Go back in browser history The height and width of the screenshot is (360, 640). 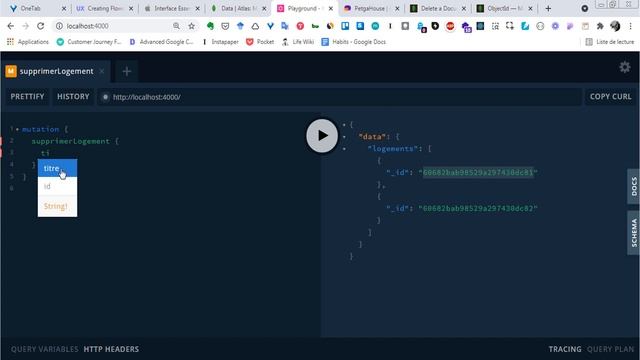point(11,26)
